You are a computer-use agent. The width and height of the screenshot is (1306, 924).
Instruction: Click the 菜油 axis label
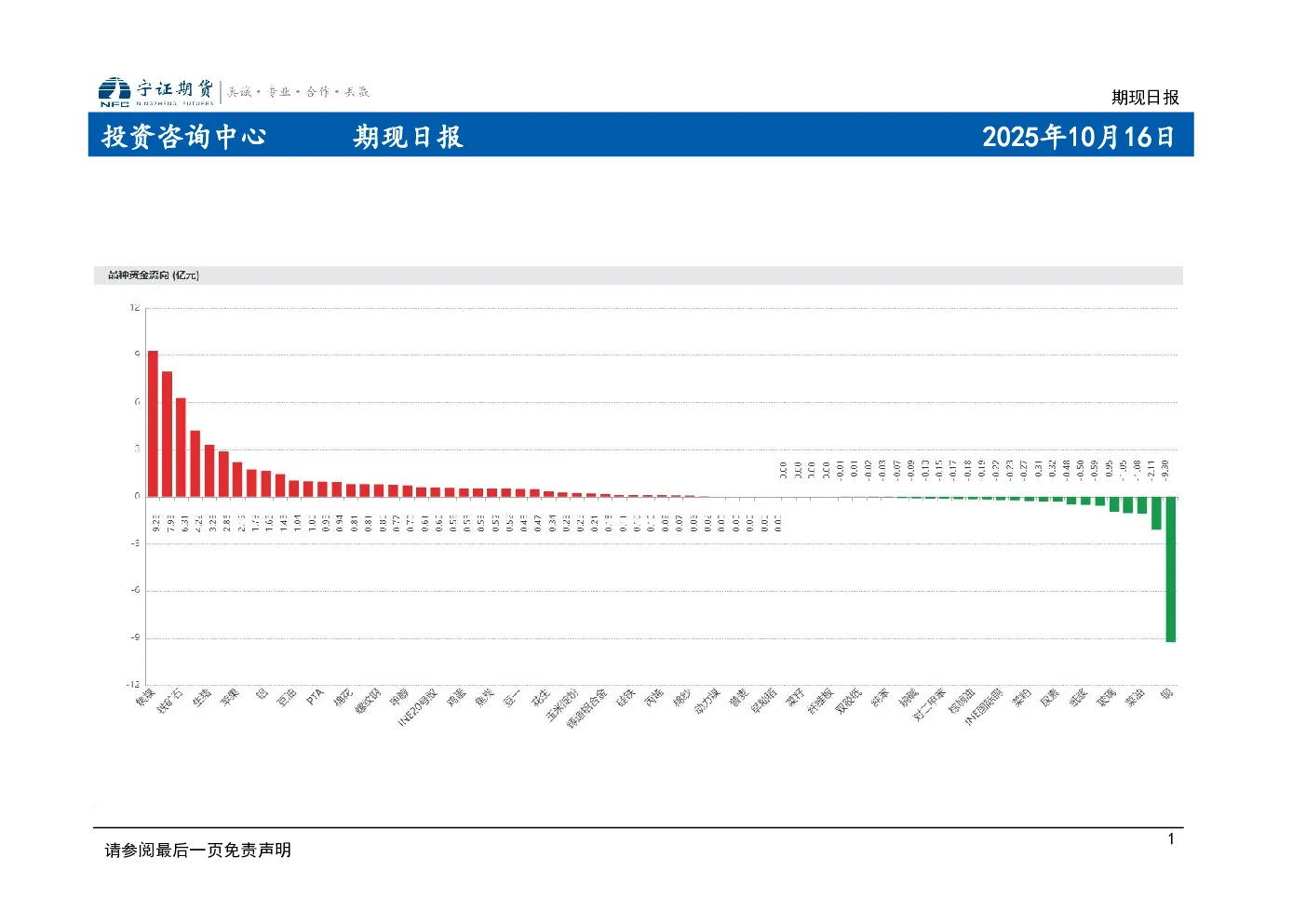(1136, 698)
